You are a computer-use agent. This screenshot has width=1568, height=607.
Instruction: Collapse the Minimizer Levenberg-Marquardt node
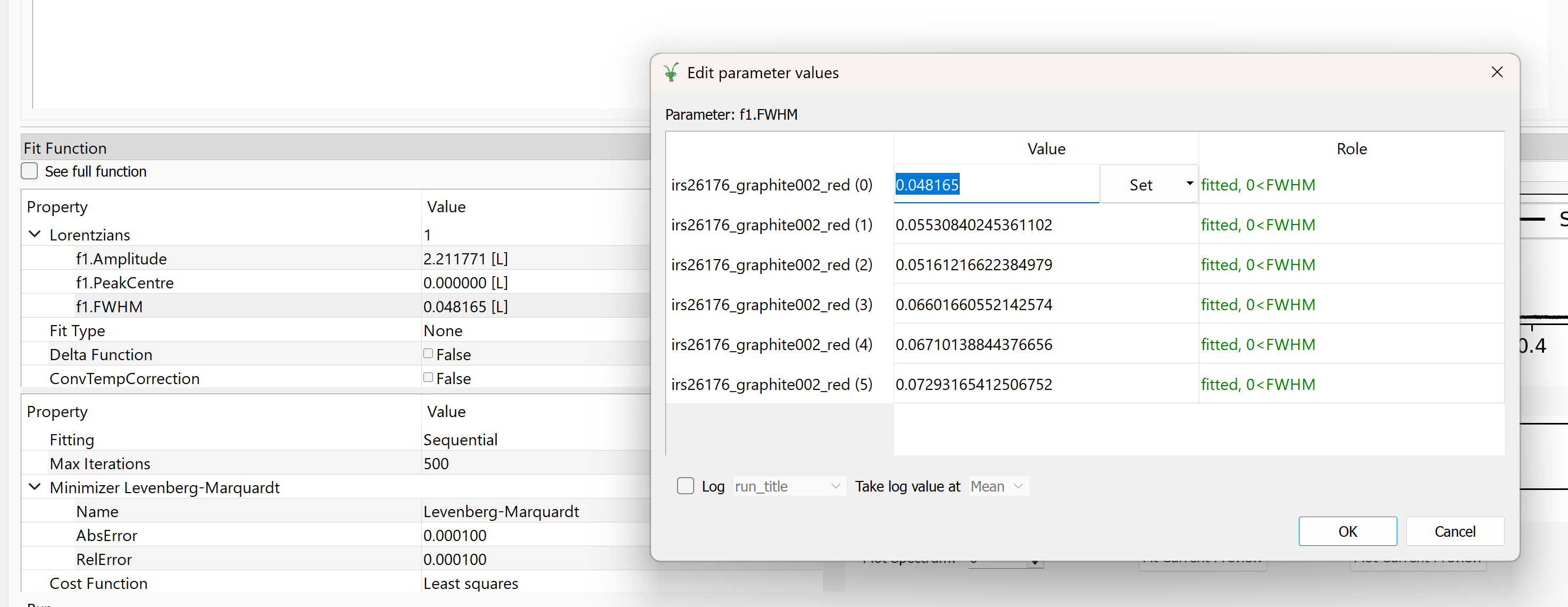35,487
